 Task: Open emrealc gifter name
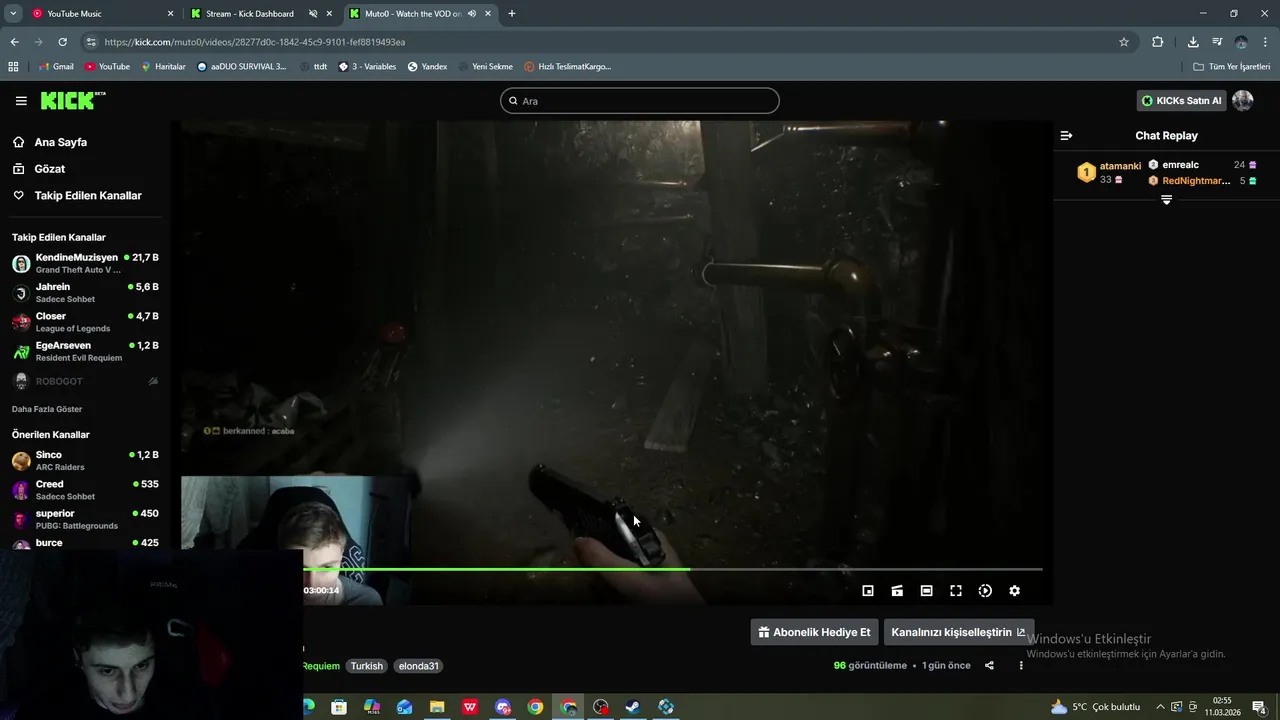[x=1181, y=165]
